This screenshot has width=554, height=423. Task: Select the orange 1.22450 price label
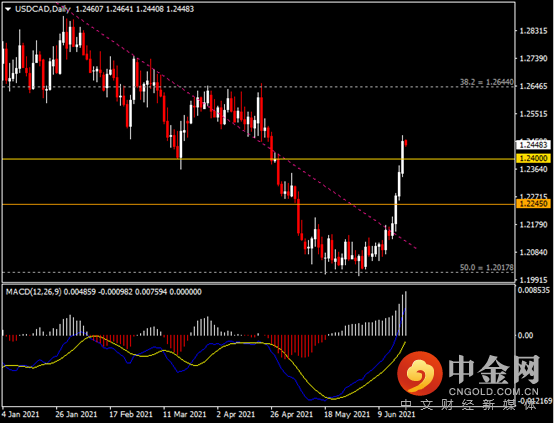(534, 204)
